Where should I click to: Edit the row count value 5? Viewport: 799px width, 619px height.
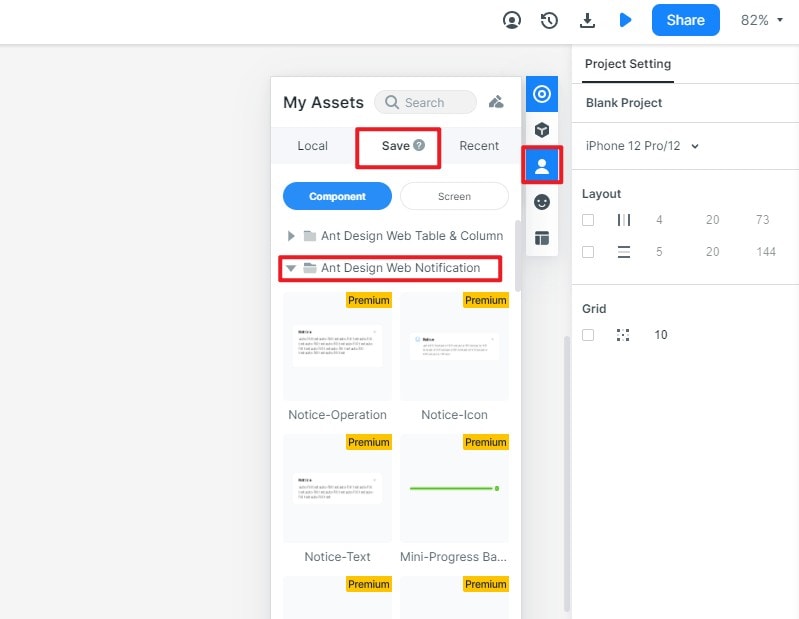659,252
